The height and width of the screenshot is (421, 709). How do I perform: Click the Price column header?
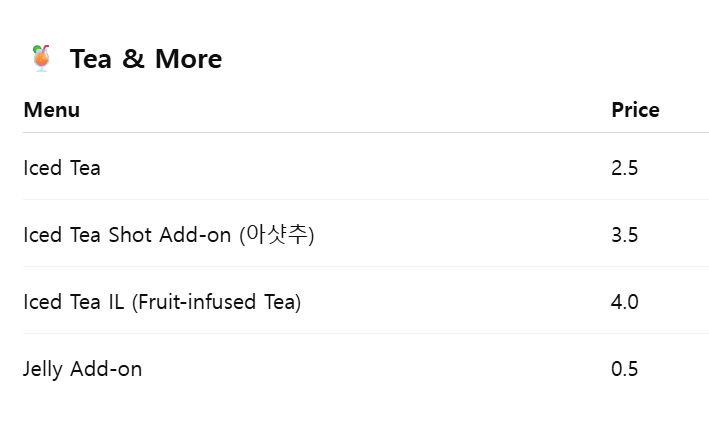pos(635,110)
